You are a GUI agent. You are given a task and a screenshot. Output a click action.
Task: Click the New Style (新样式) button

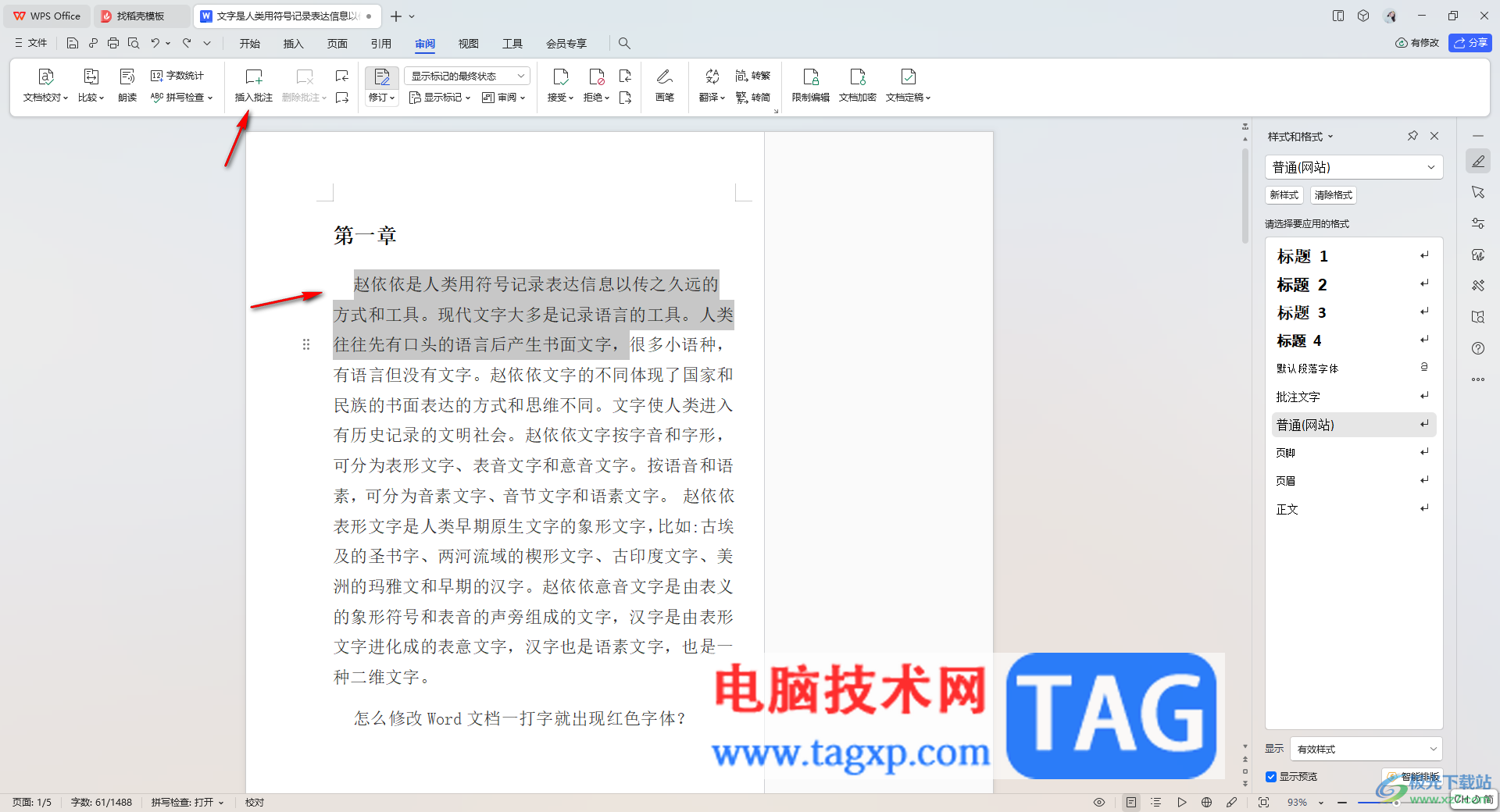click(1284, 195)
